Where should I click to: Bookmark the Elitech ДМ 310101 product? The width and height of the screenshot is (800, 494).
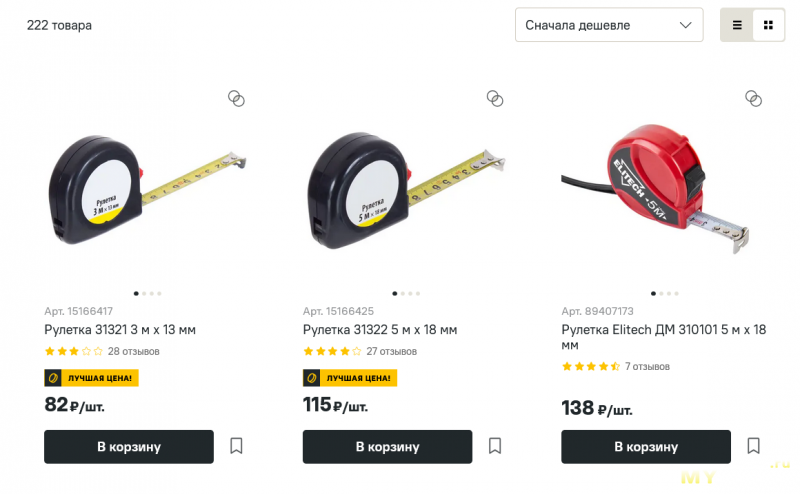tap(754, 446)
